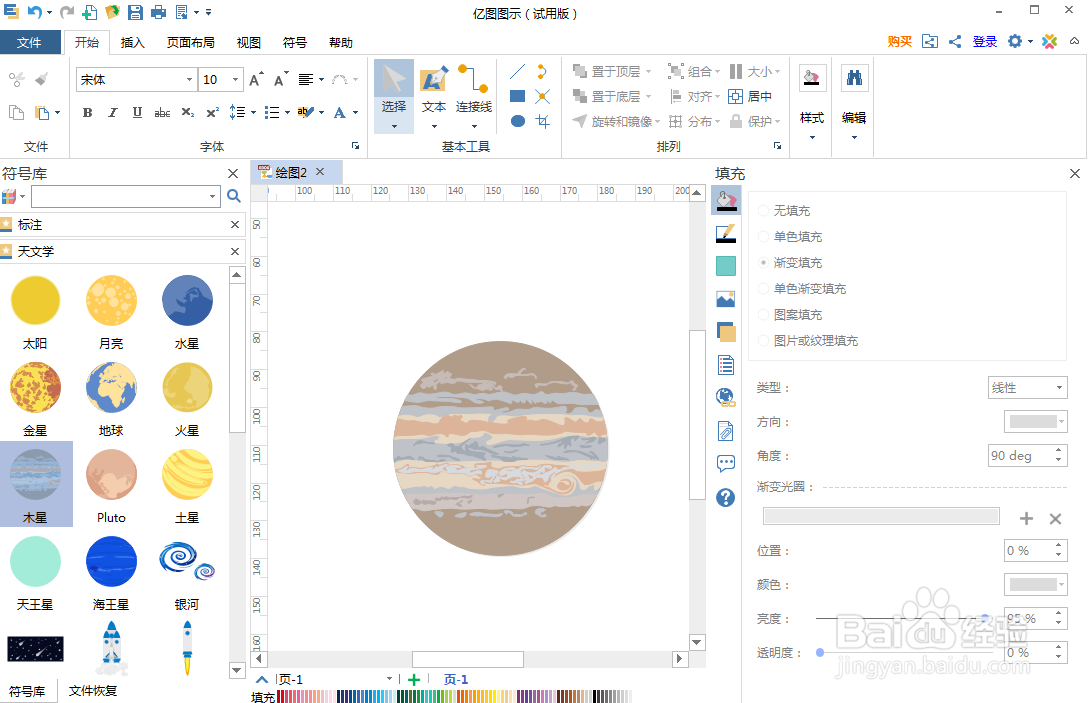The image size is (1089, 703).
Task: Select the 渐变填充 gradient fill option
Action: (x=790, y=263)
